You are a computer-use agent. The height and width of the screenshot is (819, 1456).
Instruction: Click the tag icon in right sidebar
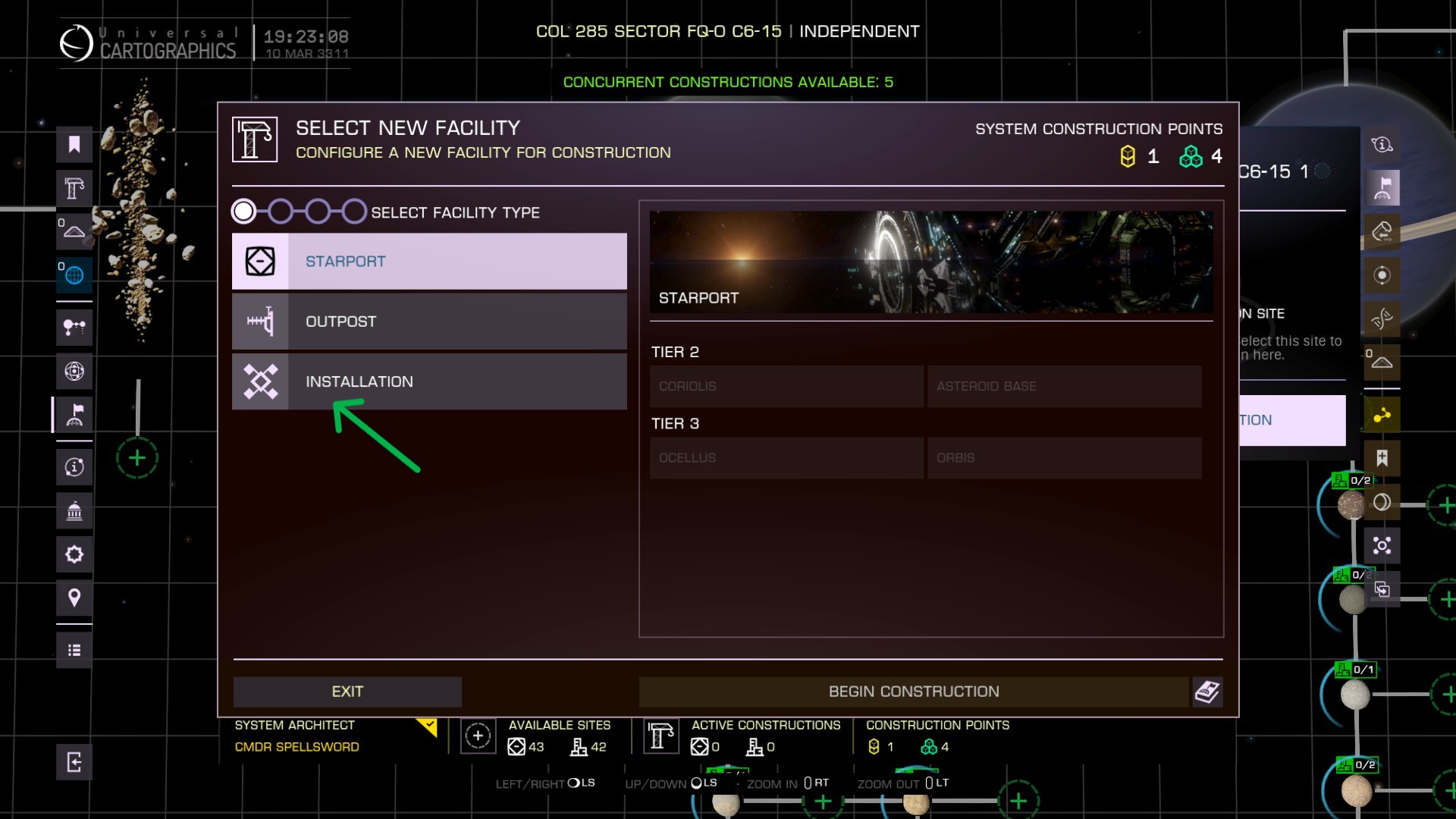tap(1382, 231)
